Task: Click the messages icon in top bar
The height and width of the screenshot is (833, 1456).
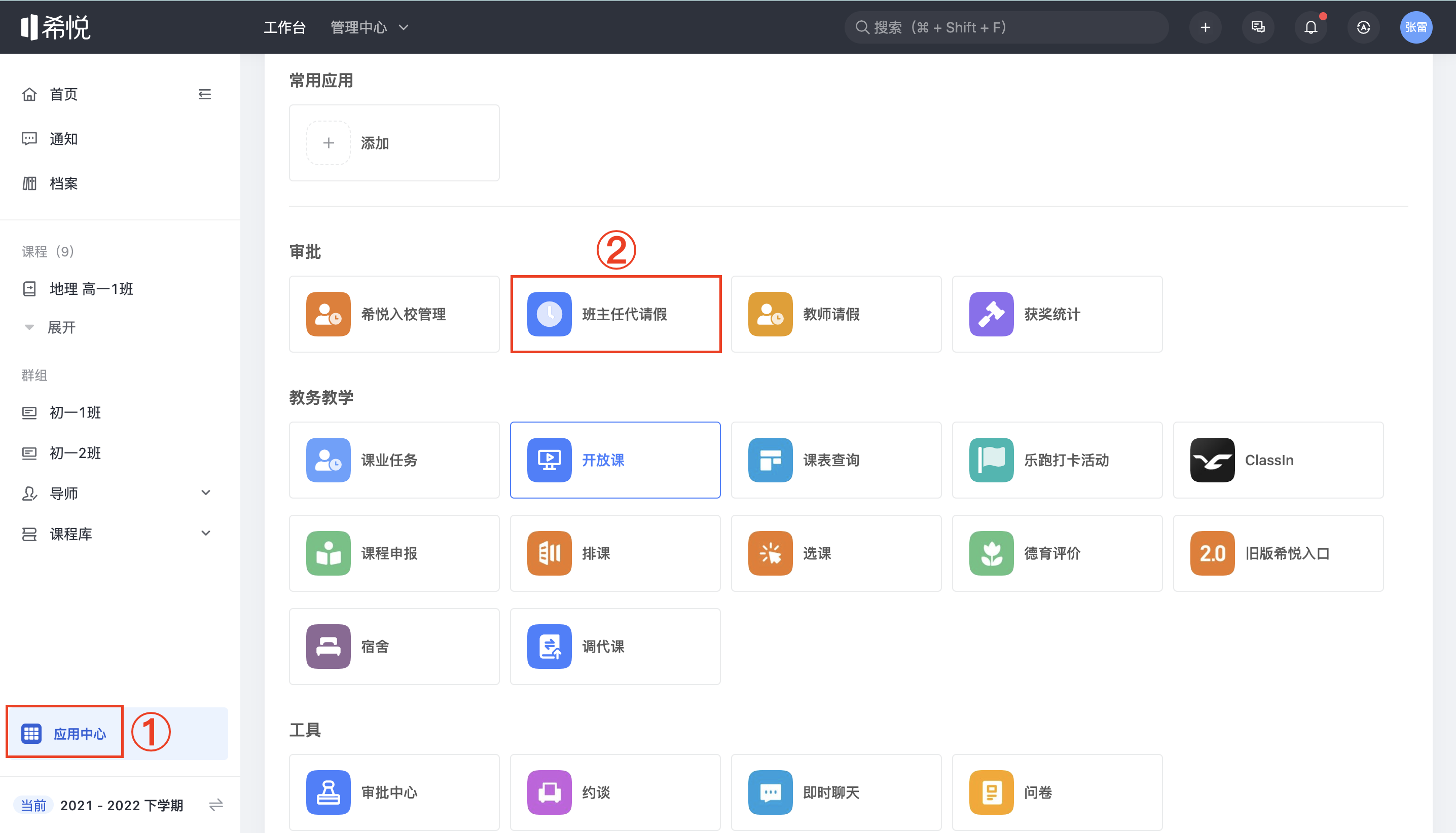Action: click(1257, 27)
